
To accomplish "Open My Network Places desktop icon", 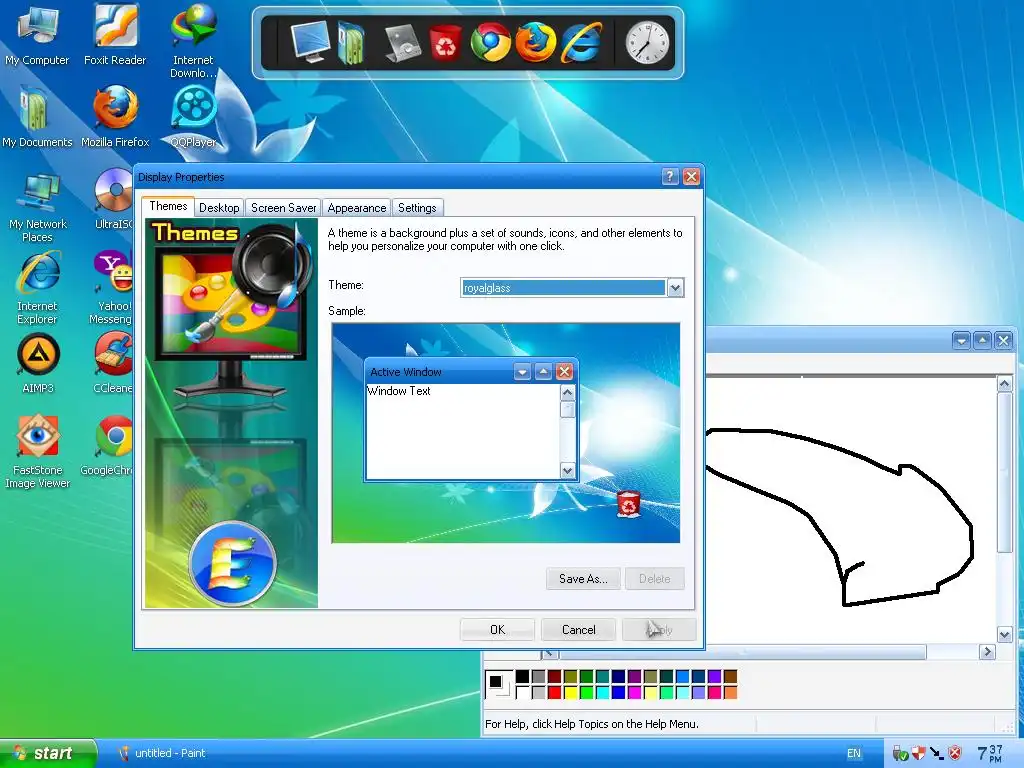I will click(x=37, y=208).
